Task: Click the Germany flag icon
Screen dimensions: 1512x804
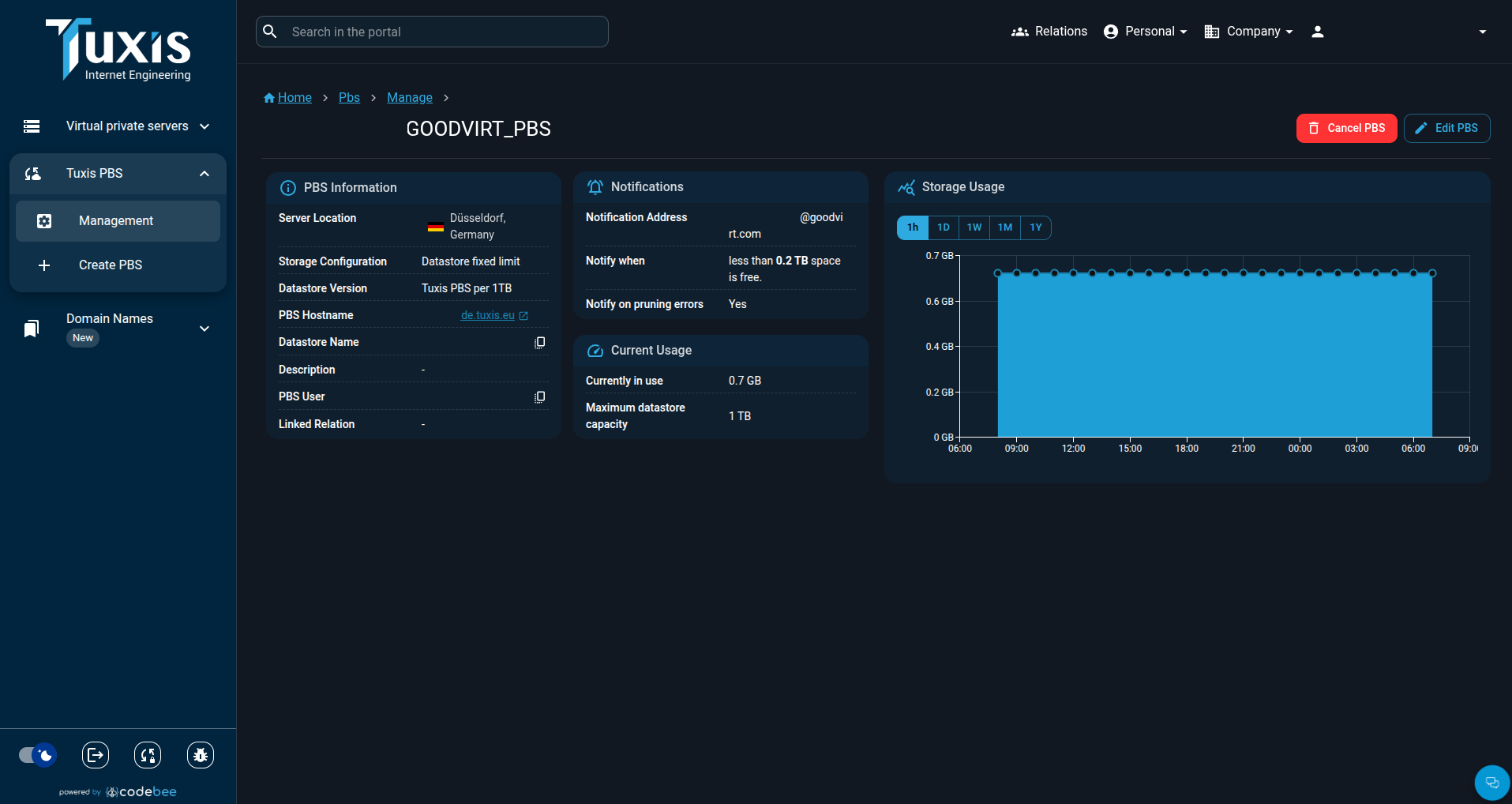Action: (x=436, y=227)
